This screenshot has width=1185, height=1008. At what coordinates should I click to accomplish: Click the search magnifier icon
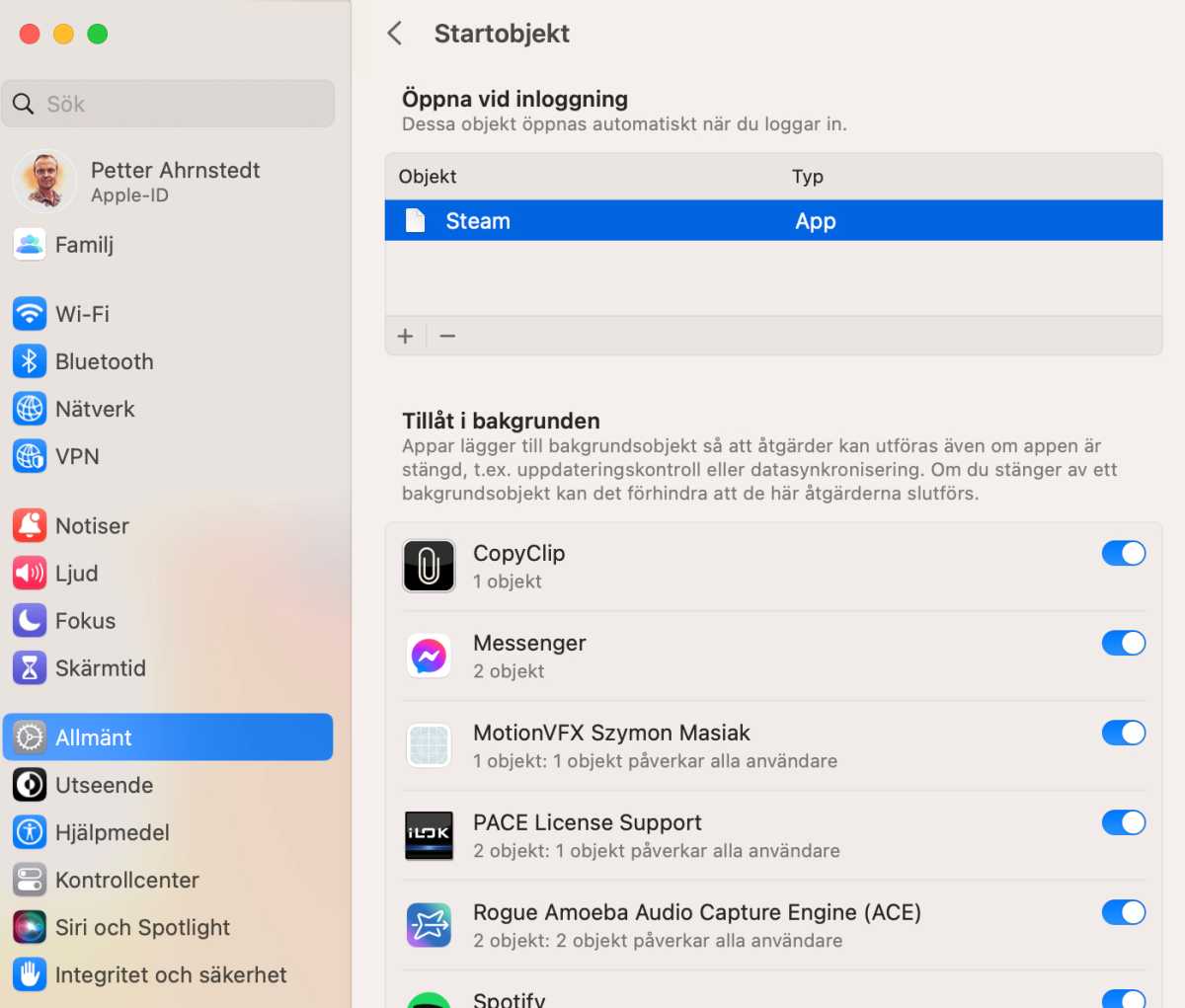click(24, 104)
